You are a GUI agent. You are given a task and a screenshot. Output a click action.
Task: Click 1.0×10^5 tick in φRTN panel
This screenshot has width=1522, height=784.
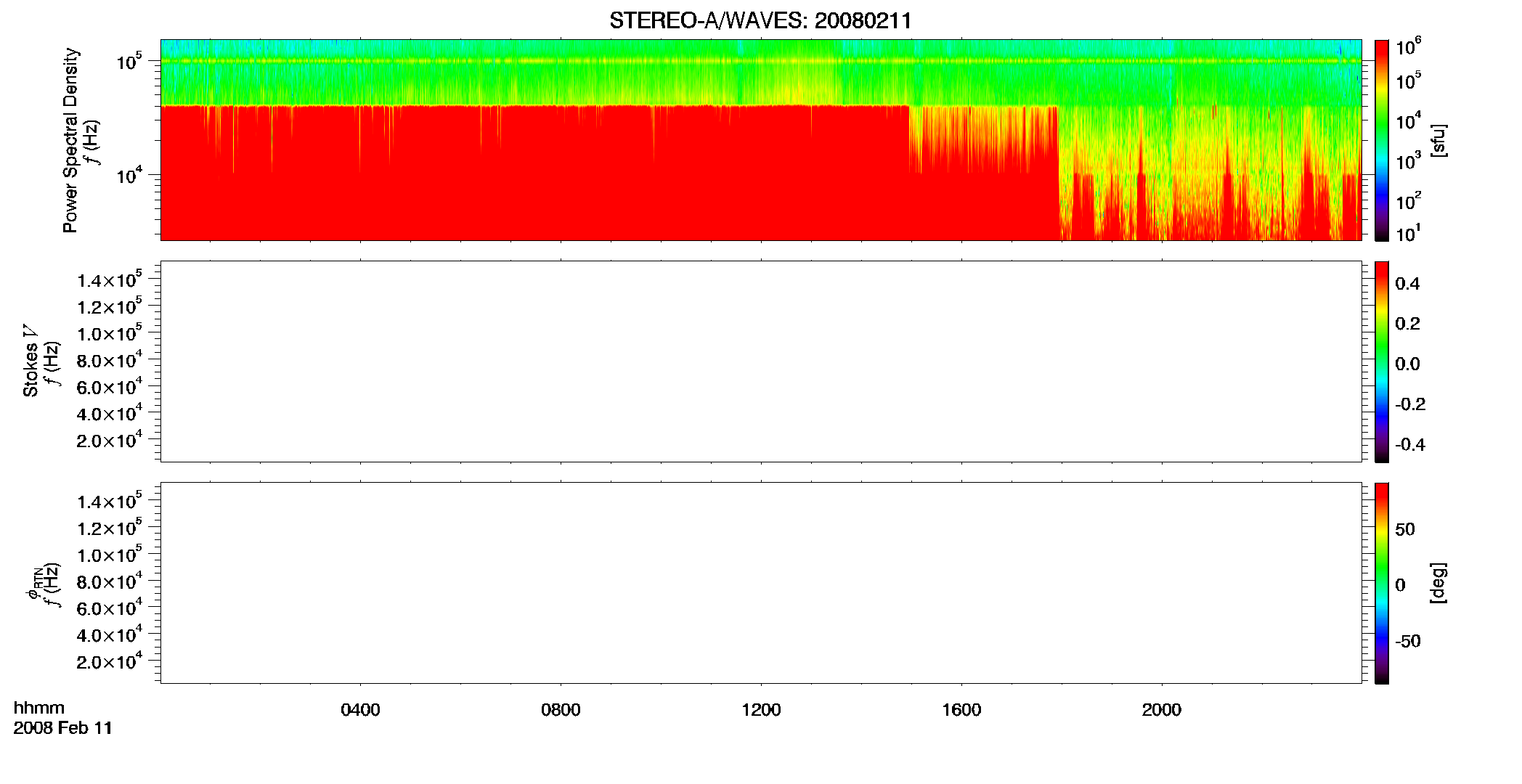click(x=110, y=554)
